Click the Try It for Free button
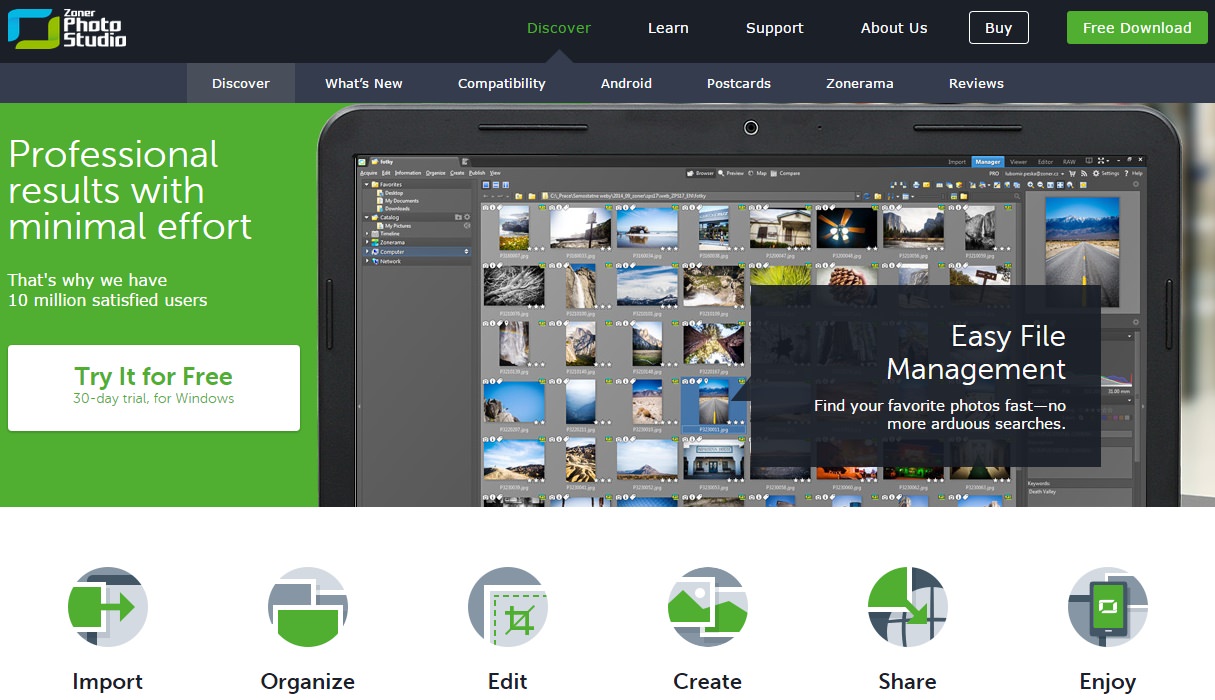This screenshot has height=700, width=1215. 154,388
